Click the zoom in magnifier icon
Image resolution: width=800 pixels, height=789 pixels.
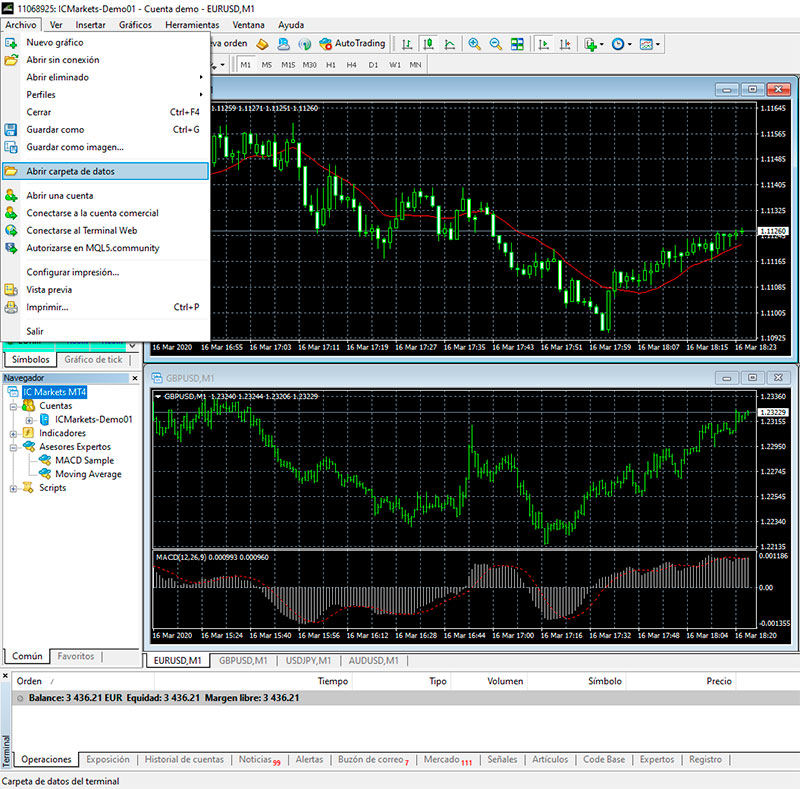[473, 44]
